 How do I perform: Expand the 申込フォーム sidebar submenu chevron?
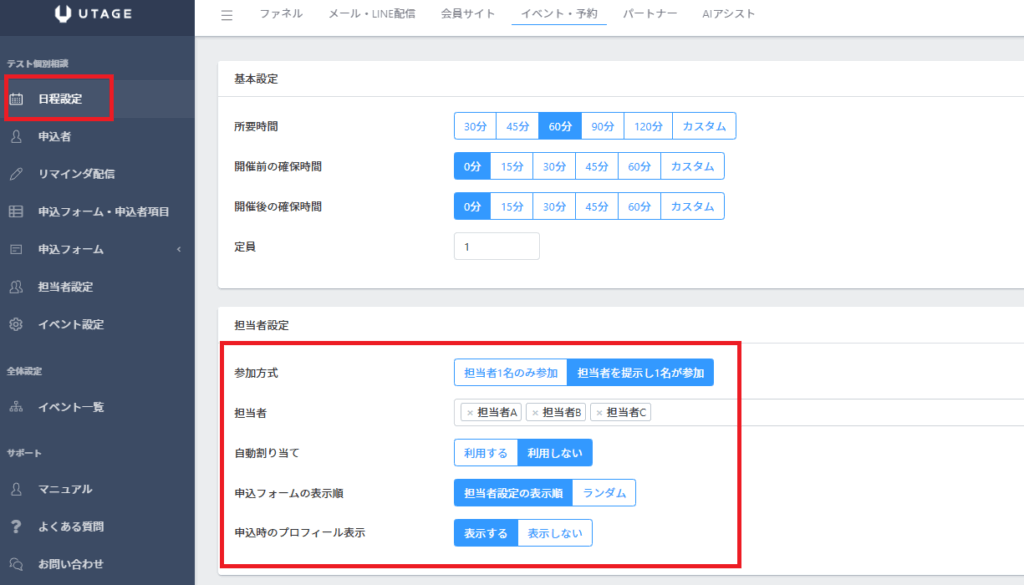coord(178,249)
